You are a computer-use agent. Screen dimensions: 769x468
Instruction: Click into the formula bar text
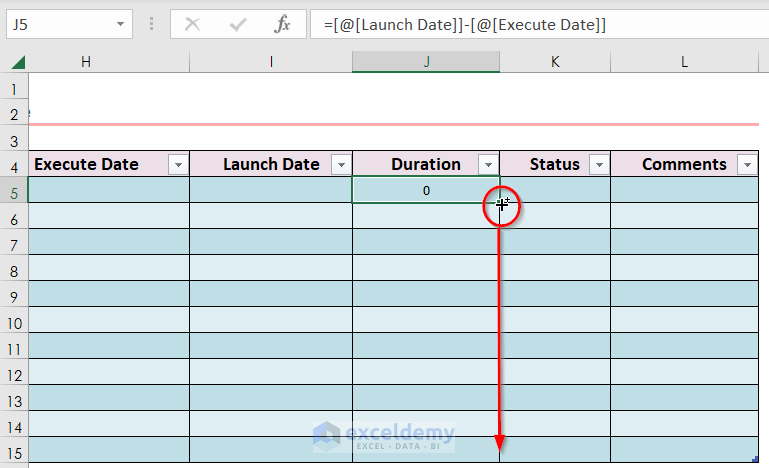(465, 25)
